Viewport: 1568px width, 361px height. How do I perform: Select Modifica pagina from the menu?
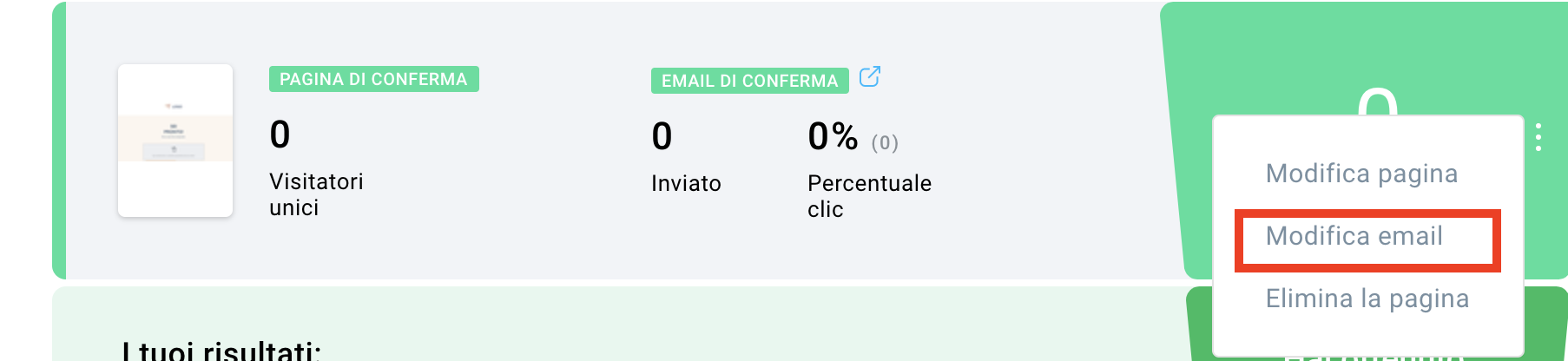click(1361, 174)
